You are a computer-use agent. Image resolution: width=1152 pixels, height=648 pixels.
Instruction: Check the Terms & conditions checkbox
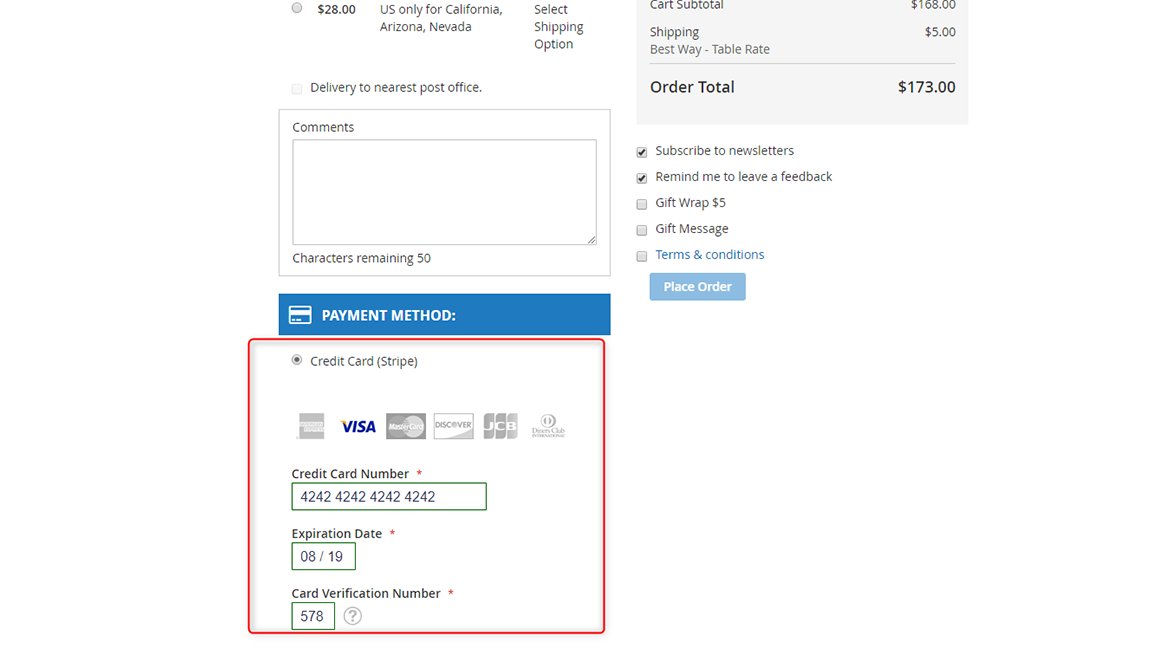point(641,256)
